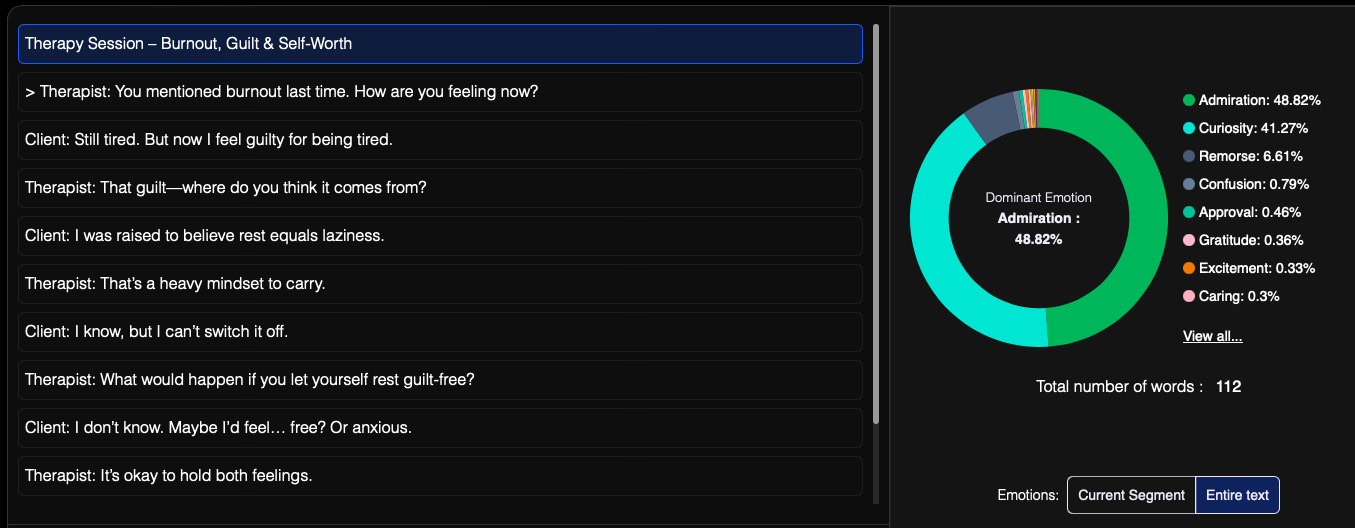Click the dark Remorse legend dot

(x=1189, y=156)
